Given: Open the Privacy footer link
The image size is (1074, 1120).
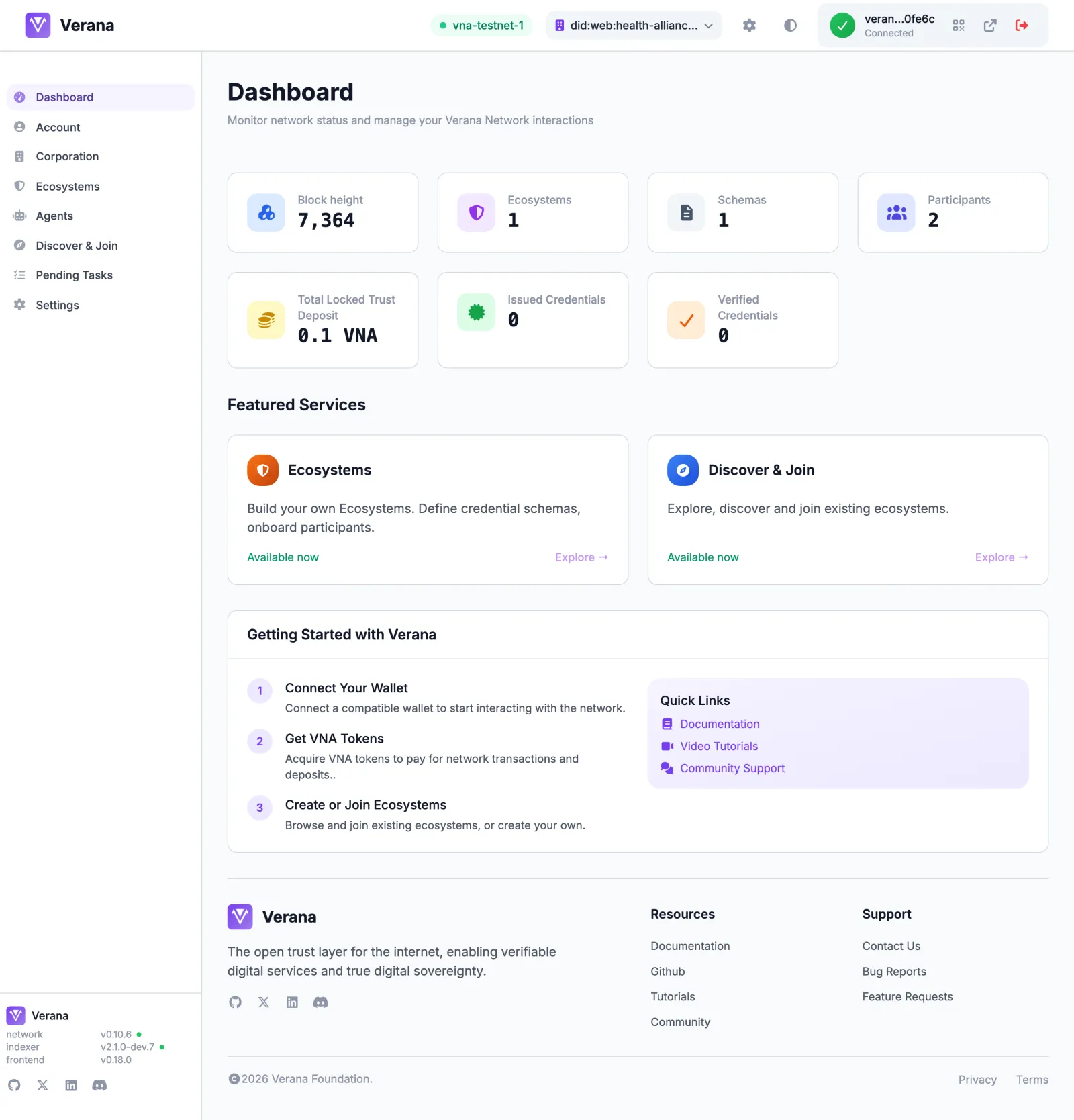Looking at the screenshot, I should tap(977, 1080).
